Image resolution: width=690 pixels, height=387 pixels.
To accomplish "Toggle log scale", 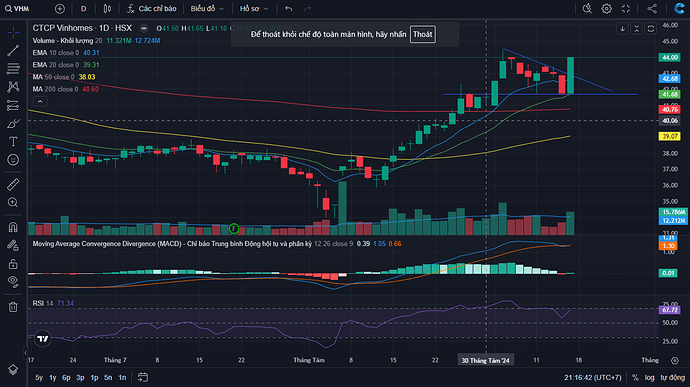I will click(x=650, y=378).
